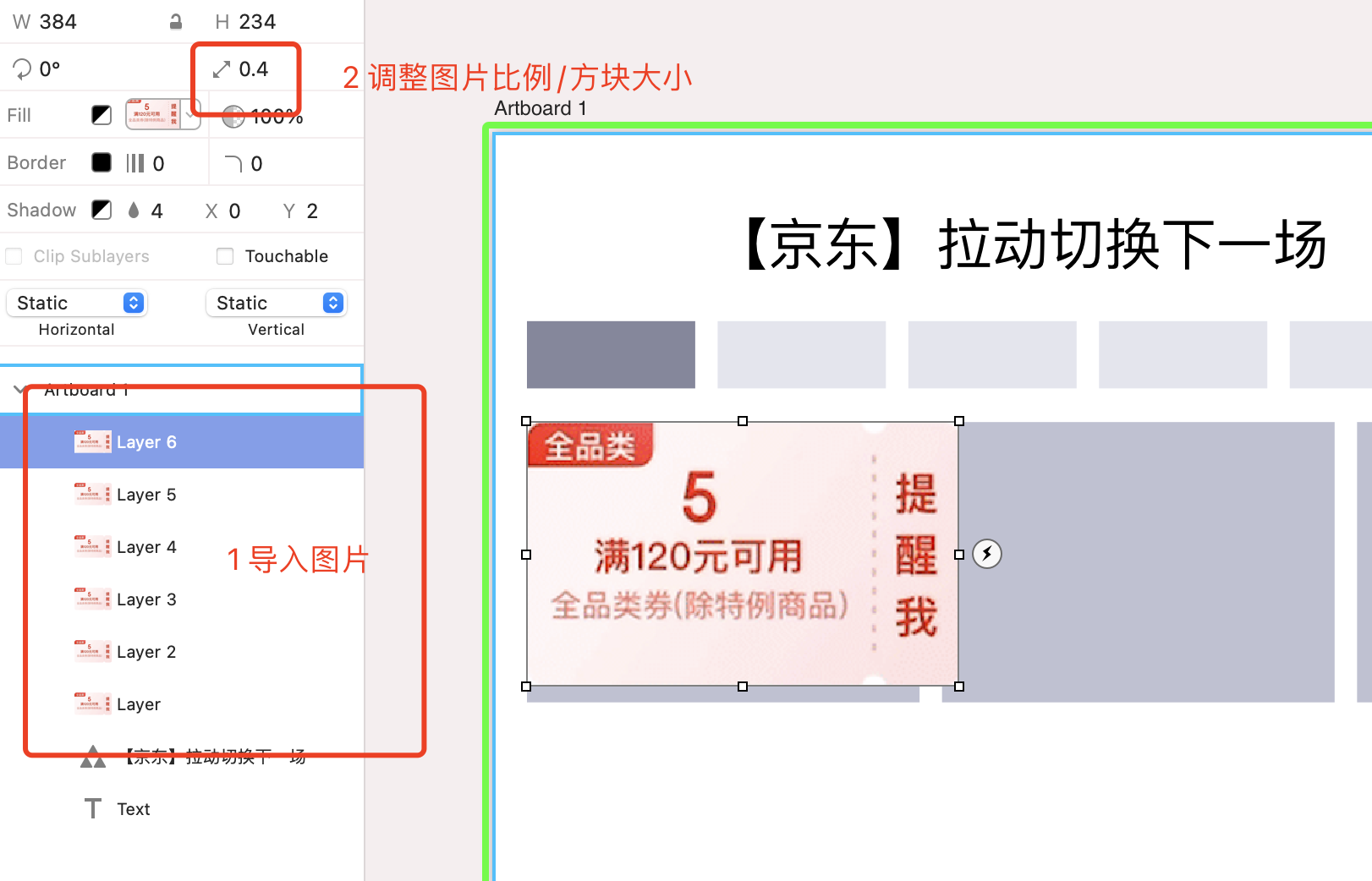
Task: Click the Layer 5 thumbnail in the layer list
Action: (x=92, y=495)
